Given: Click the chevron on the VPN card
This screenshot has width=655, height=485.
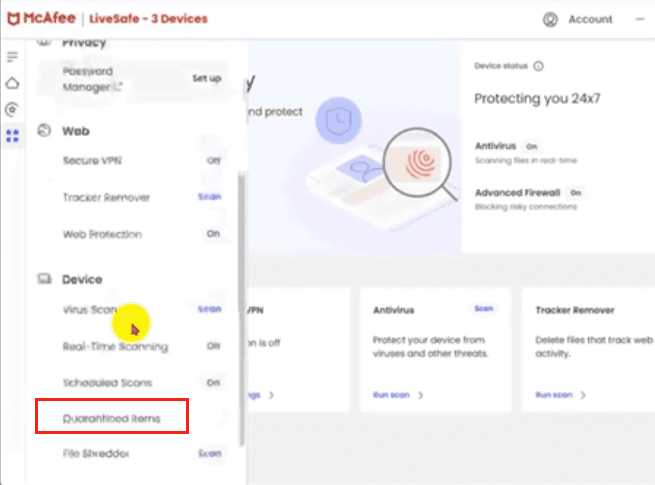Looking at the screenshot, I should (271, 395).
